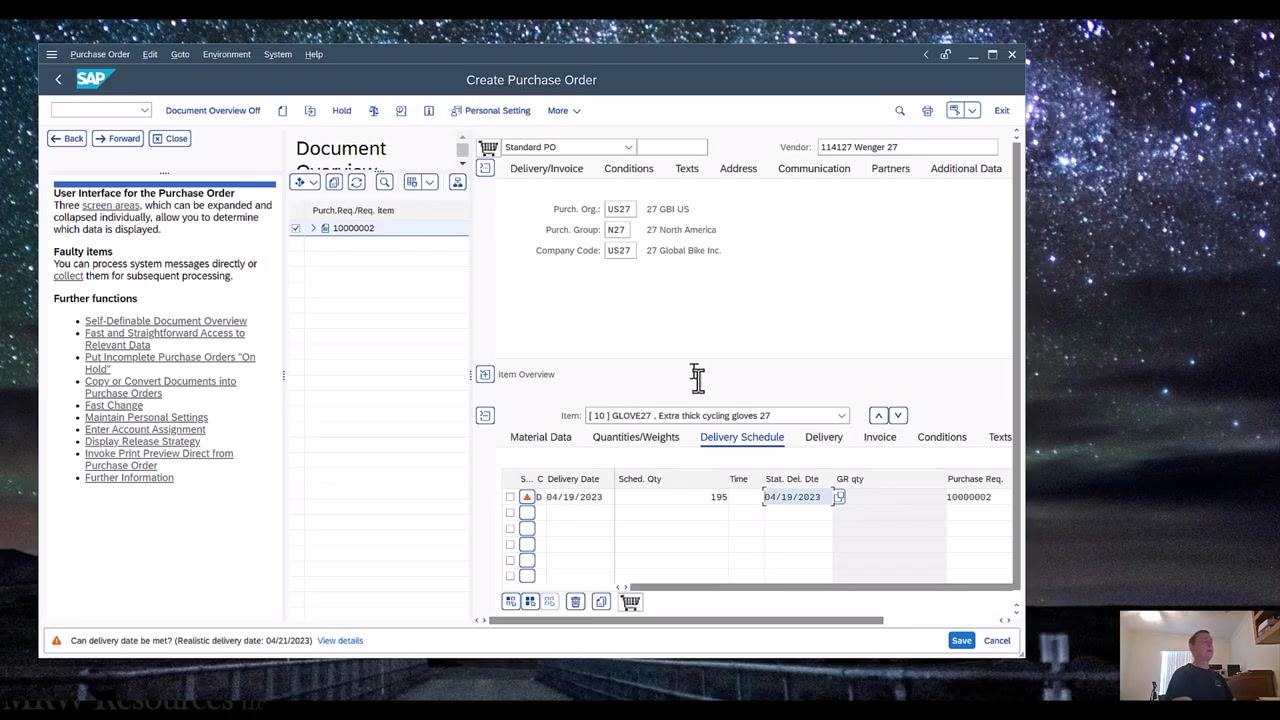Click the shopping cart icon below schedule table
Screen dimensions: 1280x720
(x=630, y=601)
